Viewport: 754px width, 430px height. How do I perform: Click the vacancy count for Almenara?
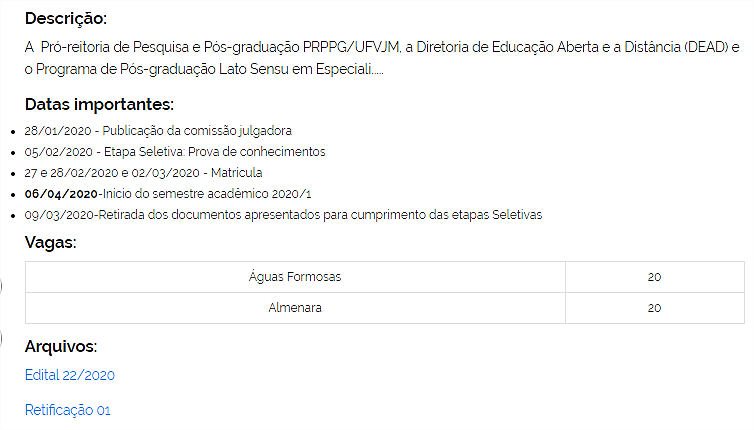tap(654, 308)
